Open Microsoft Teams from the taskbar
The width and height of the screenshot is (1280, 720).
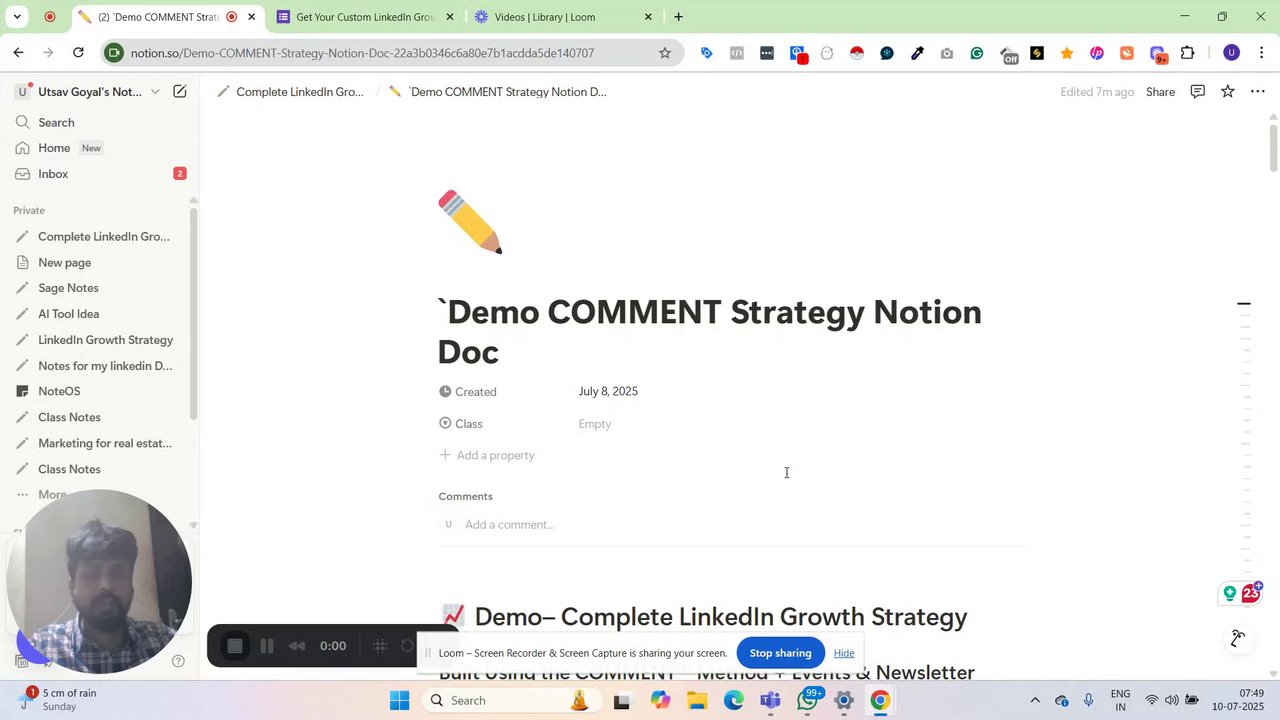[770, 700]
